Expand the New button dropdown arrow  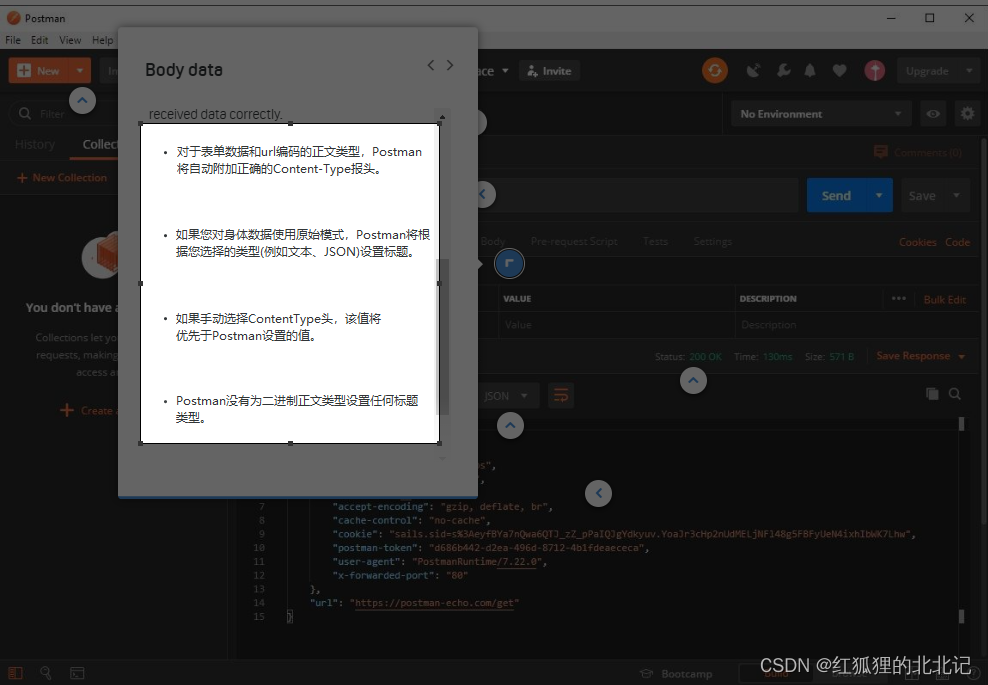coord(80,71)
